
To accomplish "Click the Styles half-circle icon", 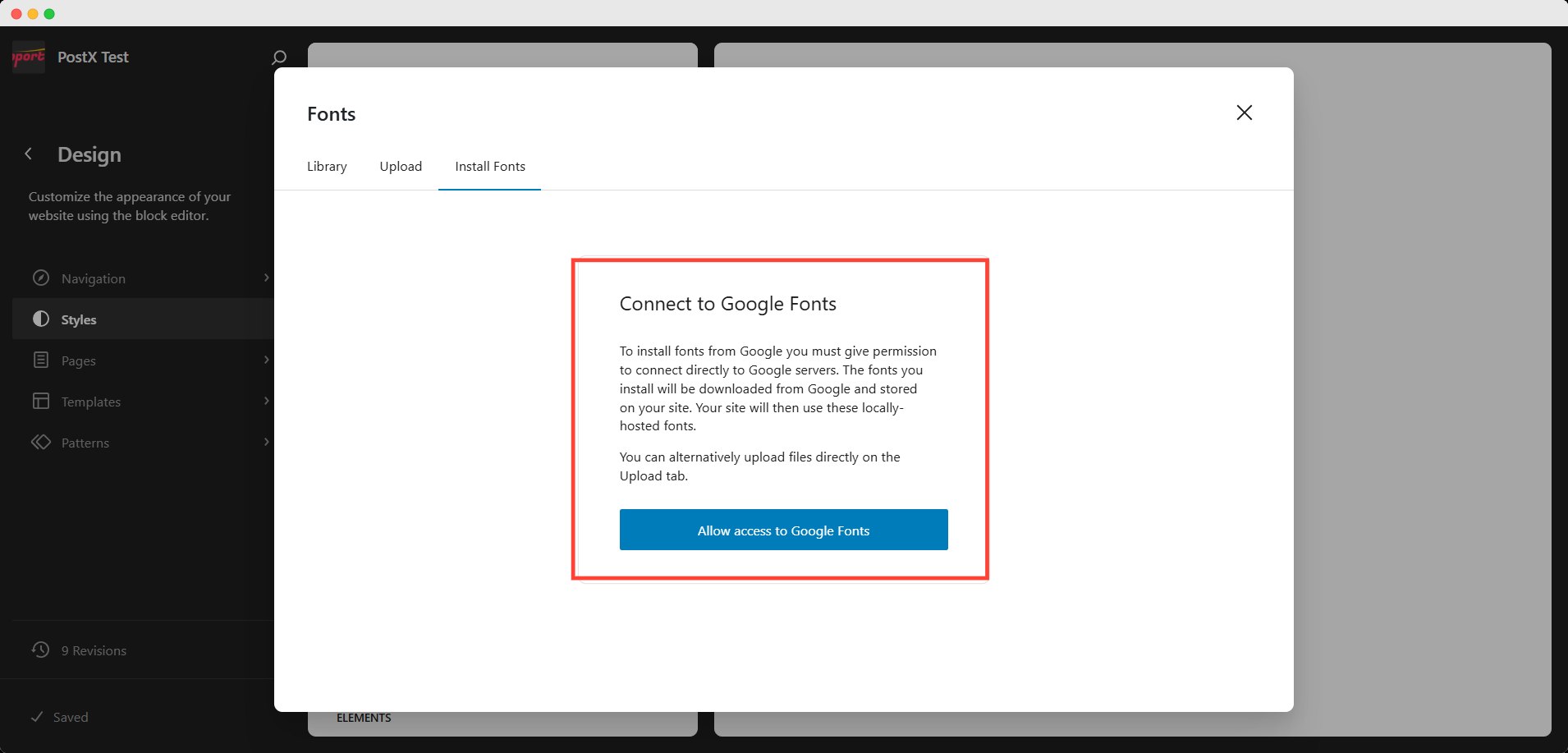I will pyautogui.click(x=41, y=319).
